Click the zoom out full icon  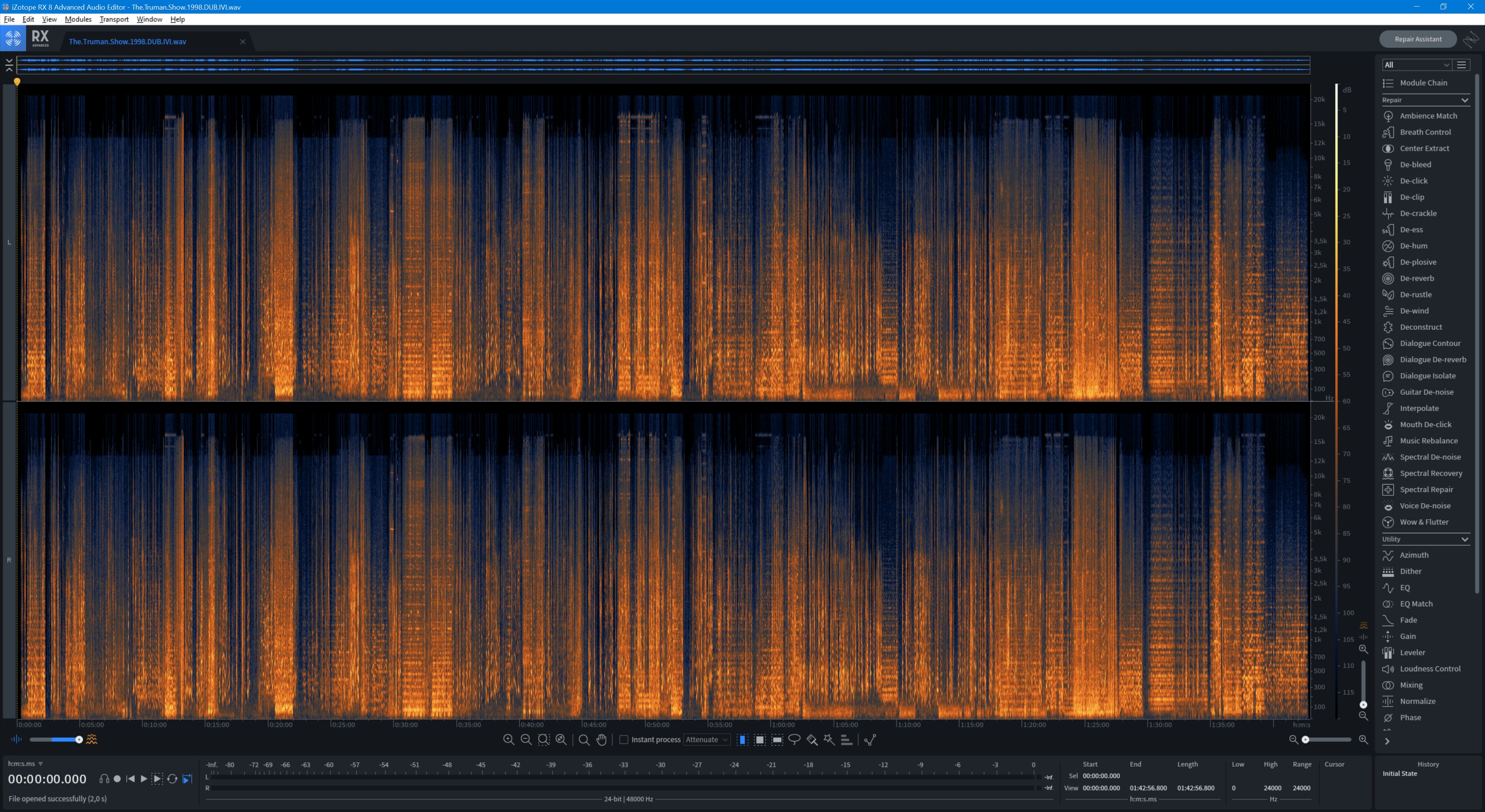coord(561,739)
